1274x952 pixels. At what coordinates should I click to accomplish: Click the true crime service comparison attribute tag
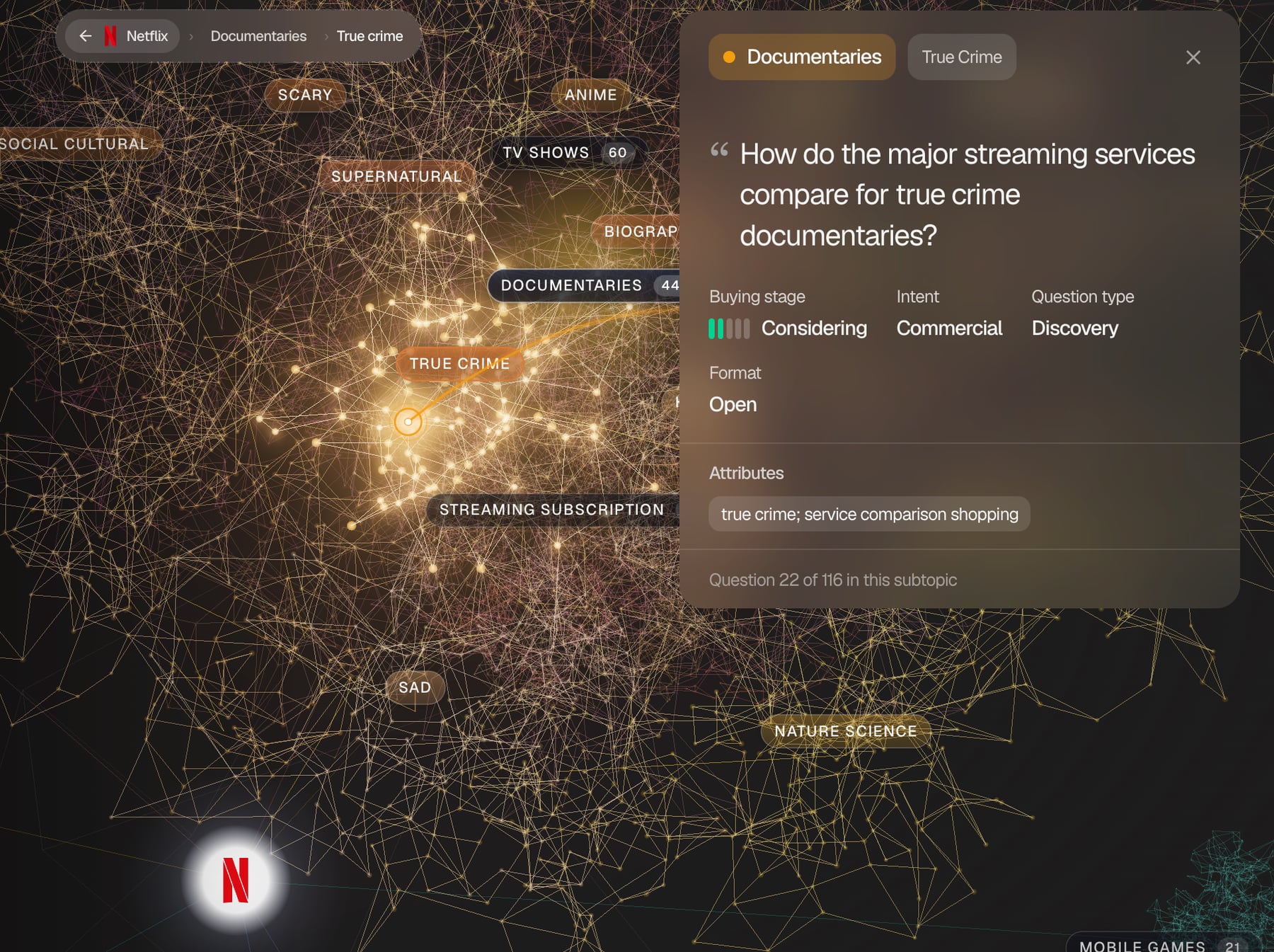869,514
